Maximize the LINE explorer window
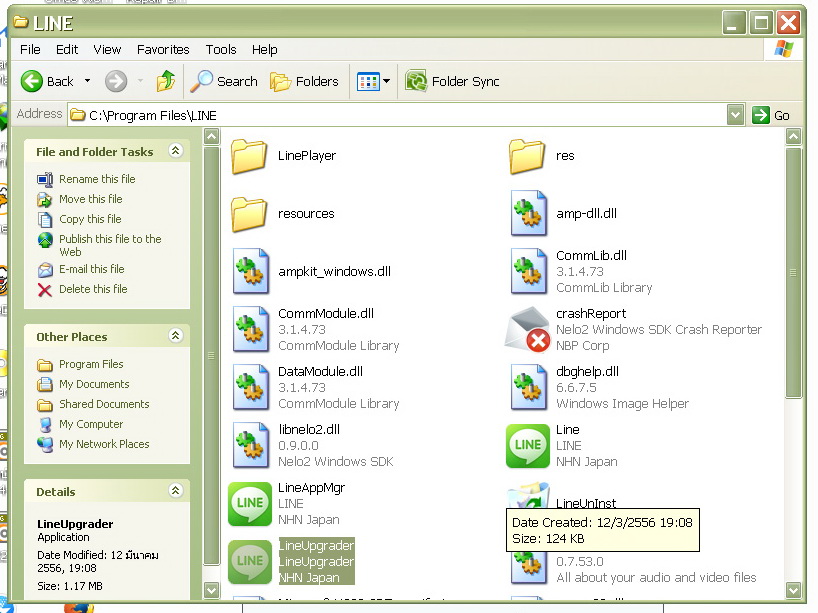 pos(761,23)
